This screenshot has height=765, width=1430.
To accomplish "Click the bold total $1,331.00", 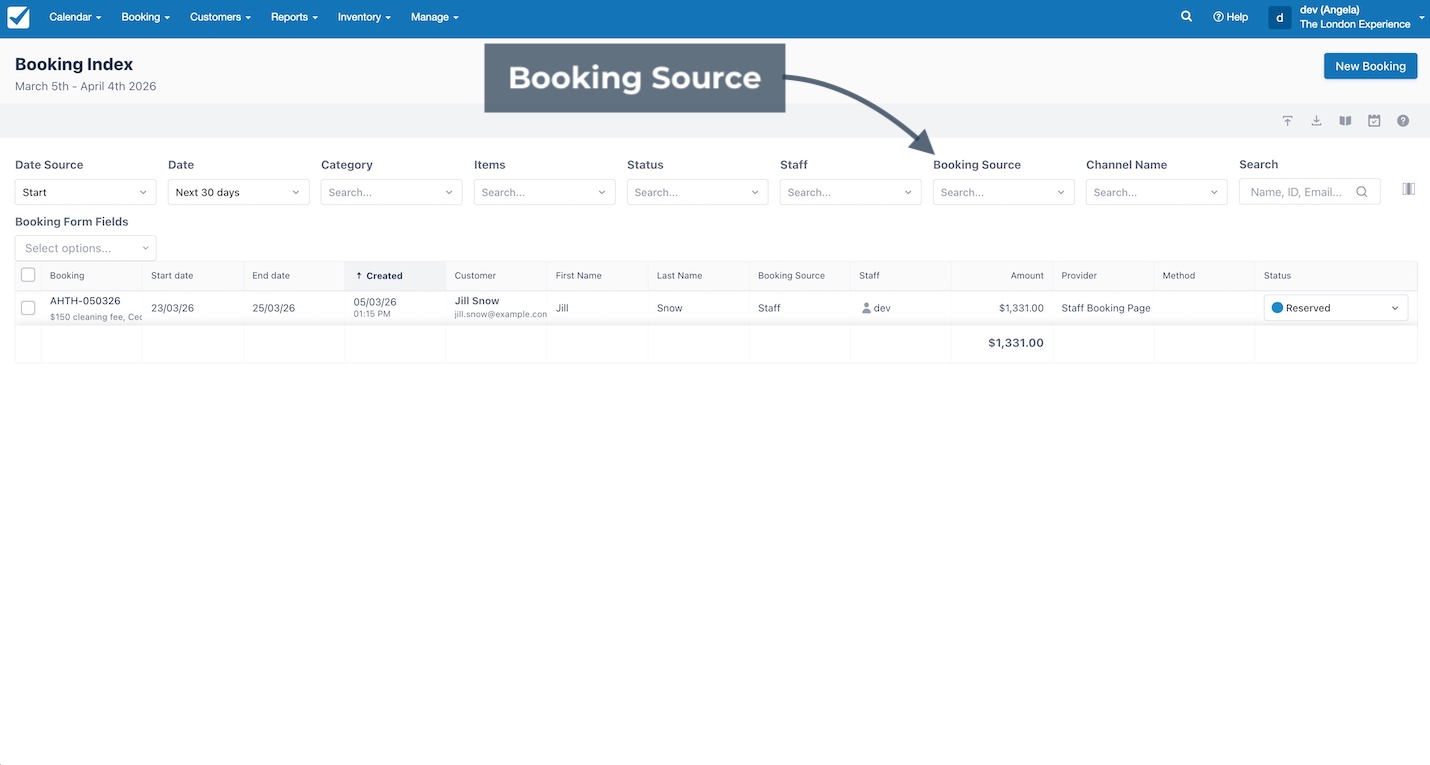I will (1016, 343).
